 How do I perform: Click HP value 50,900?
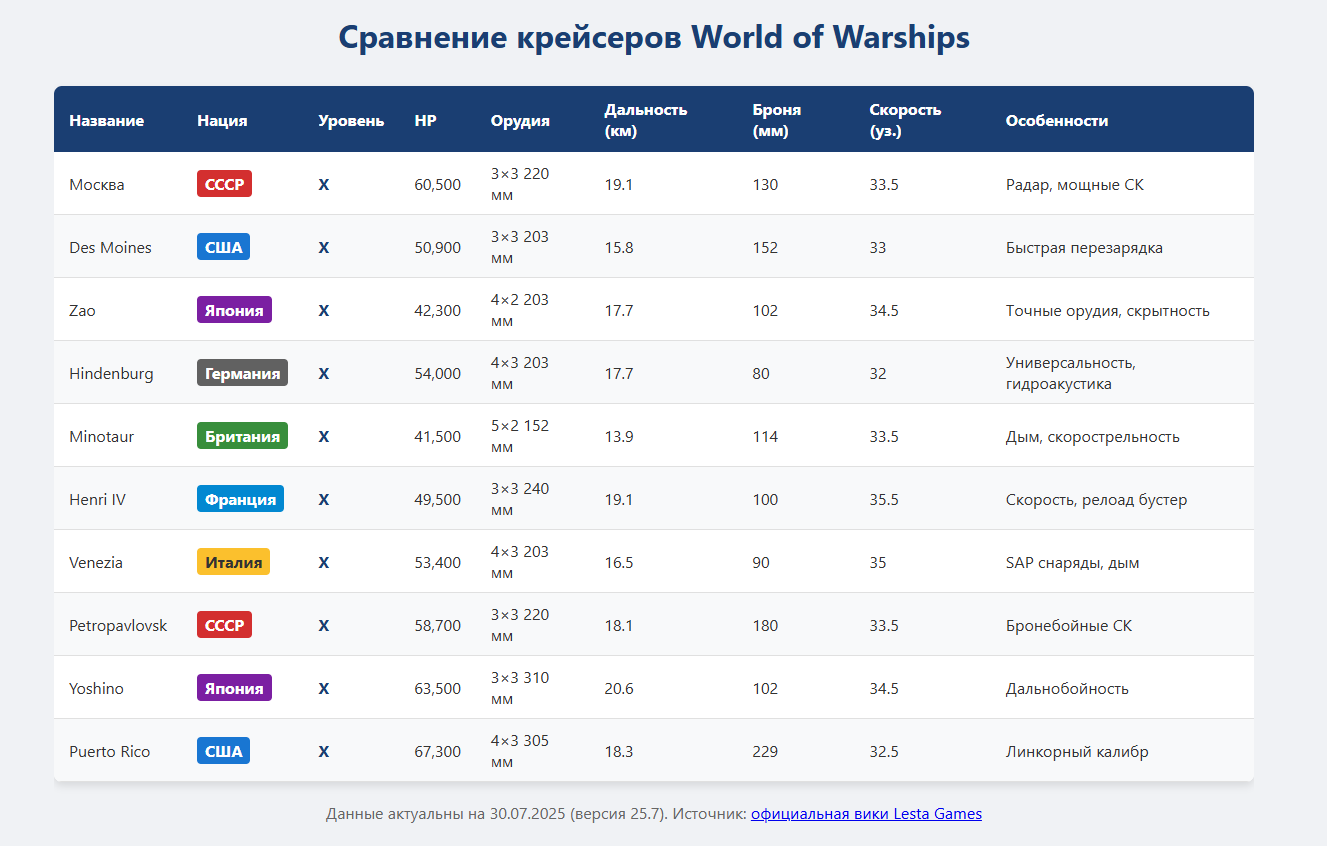438,247
